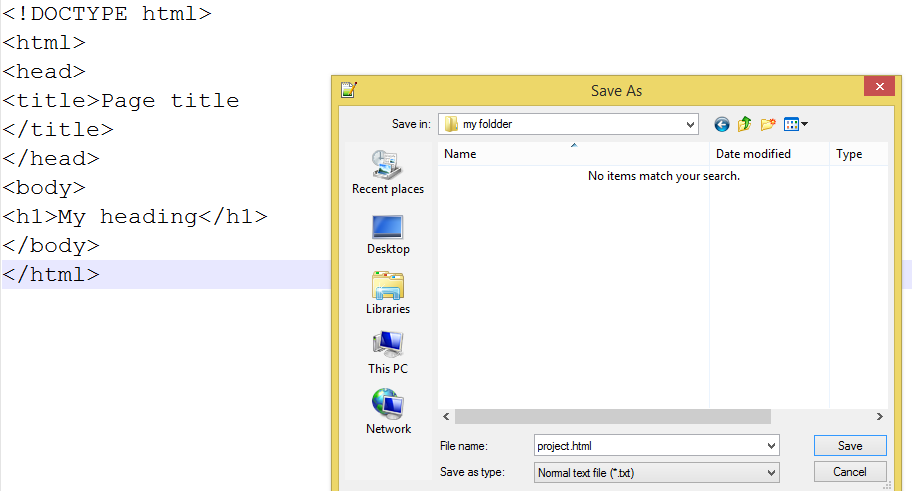Go up one folder level

click(745, 124)
